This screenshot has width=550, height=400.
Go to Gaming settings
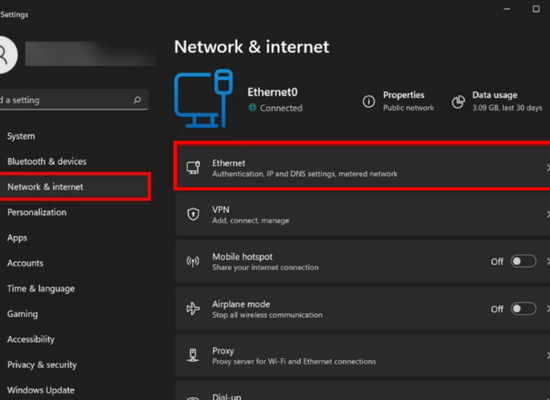[x=22, y=314]
